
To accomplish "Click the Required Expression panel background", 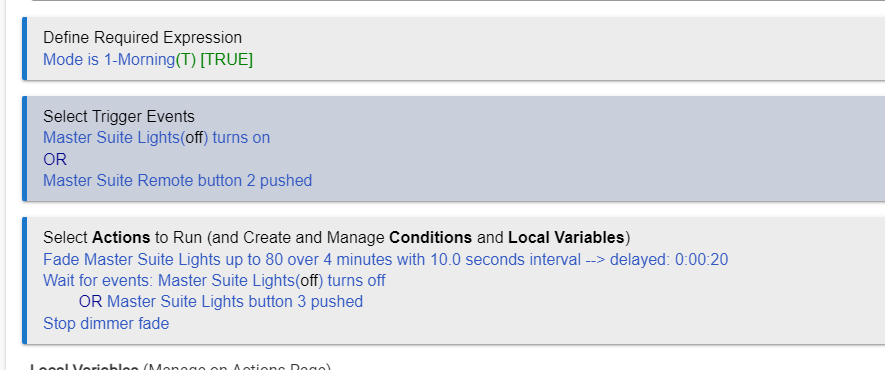I will (x=564, y=49).
